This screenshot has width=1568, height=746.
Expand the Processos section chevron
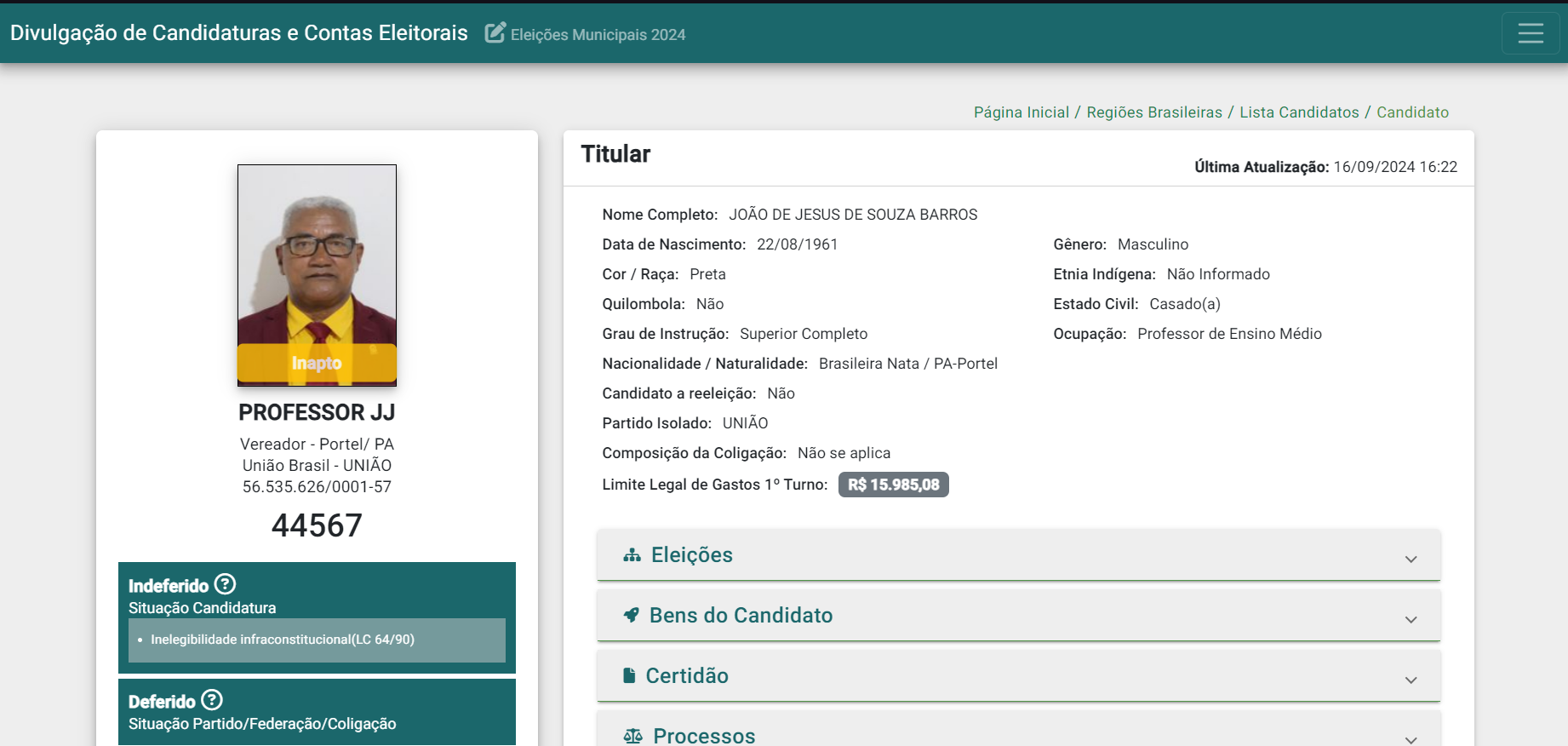(x=1411, y=739)
